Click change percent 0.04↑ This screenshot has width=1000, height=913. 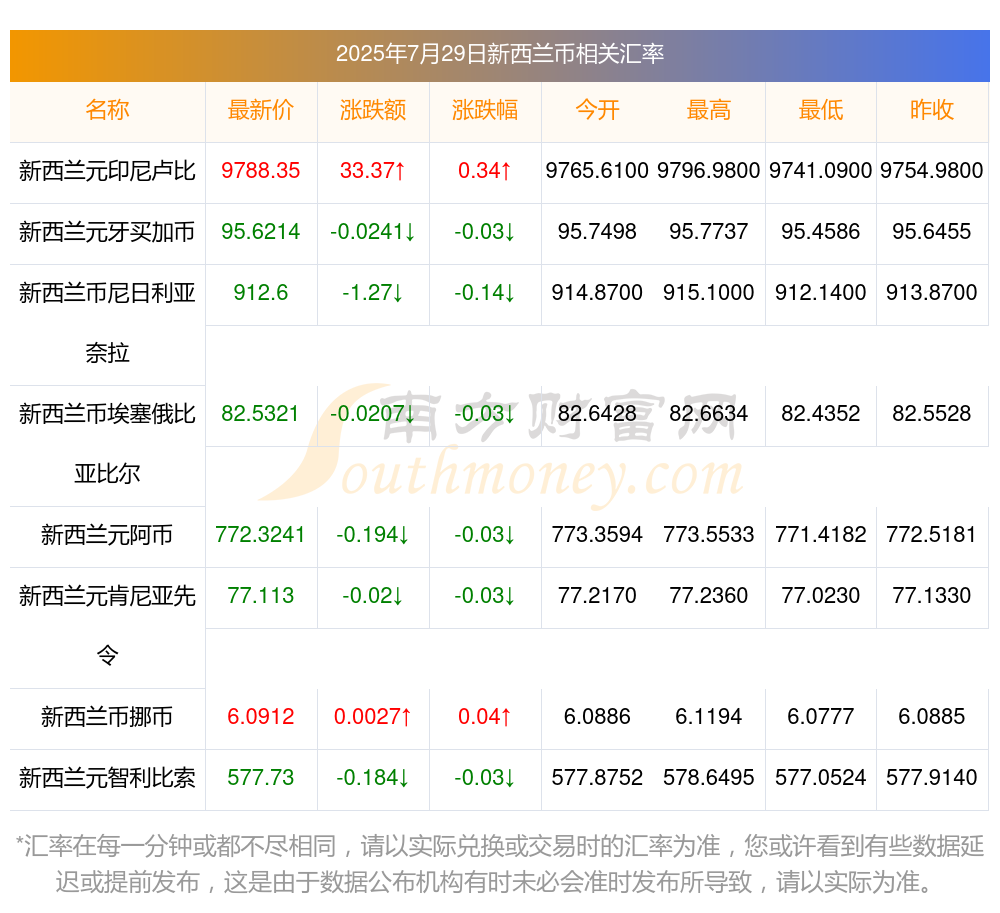(485, 717)
